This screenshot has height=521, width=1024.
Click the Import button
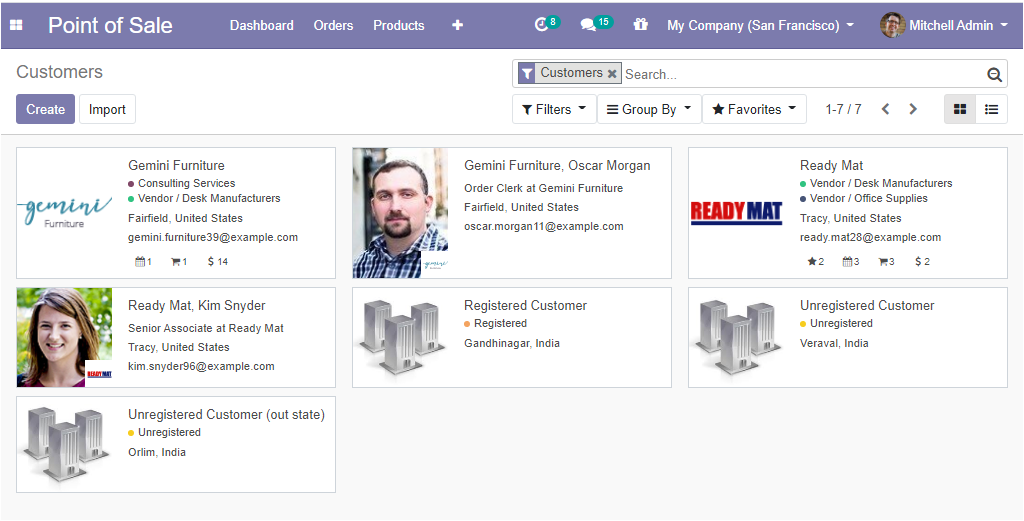coord(107,109)
